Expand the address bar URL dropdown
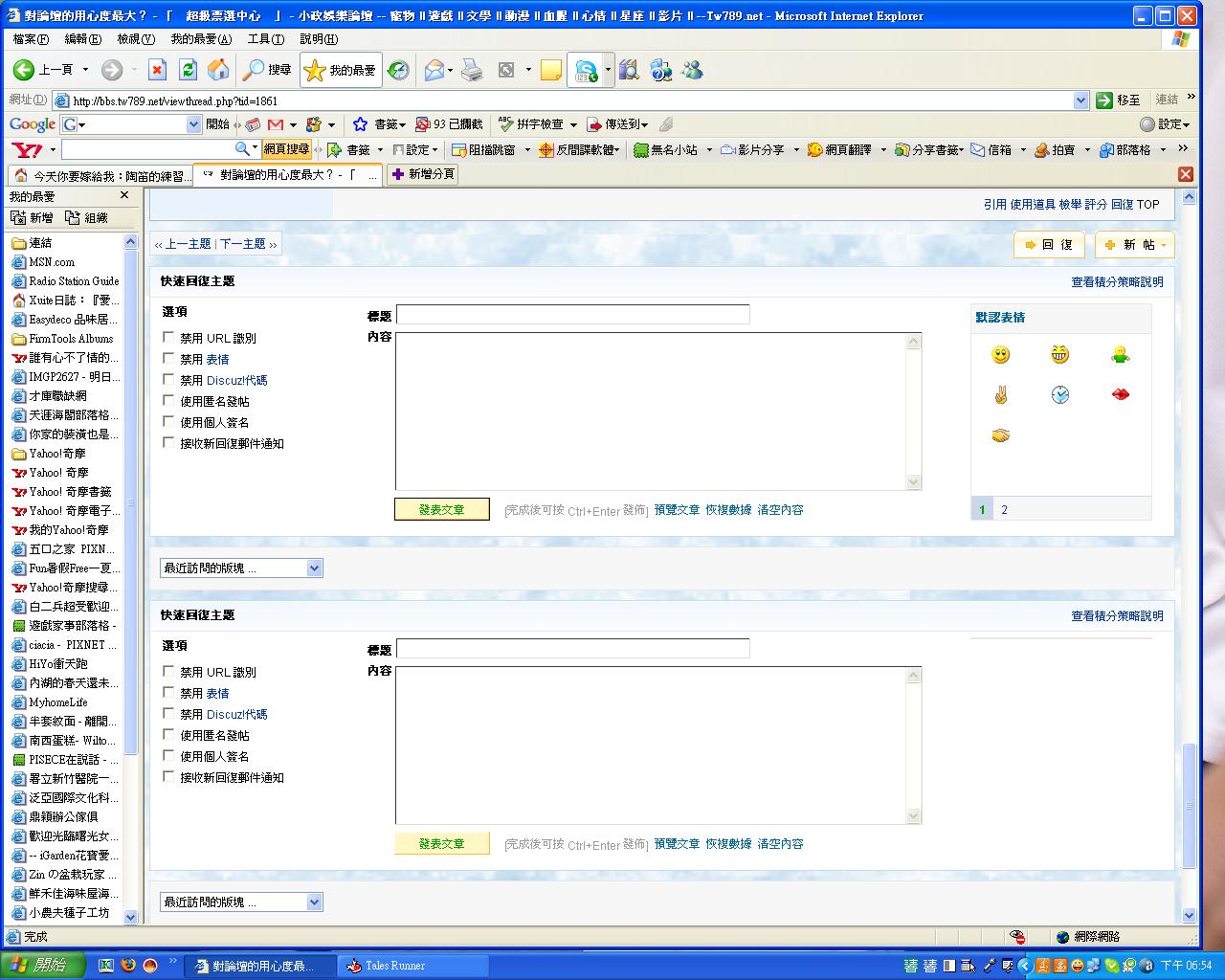 pos(1080,100)
